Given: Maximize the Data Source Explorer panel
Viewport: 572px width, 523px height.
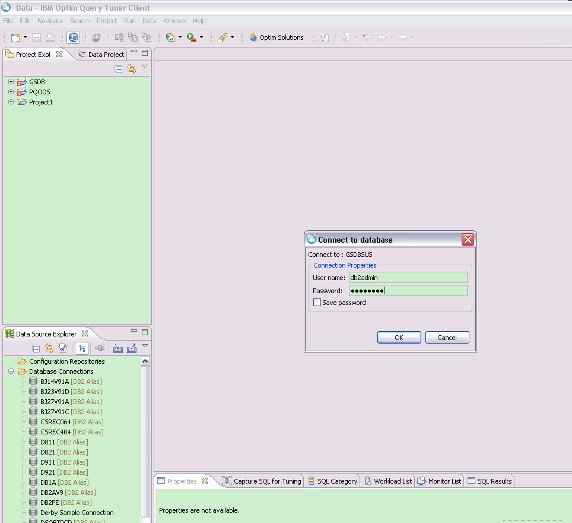Looking at the screenshot, I should coord(145,332).
